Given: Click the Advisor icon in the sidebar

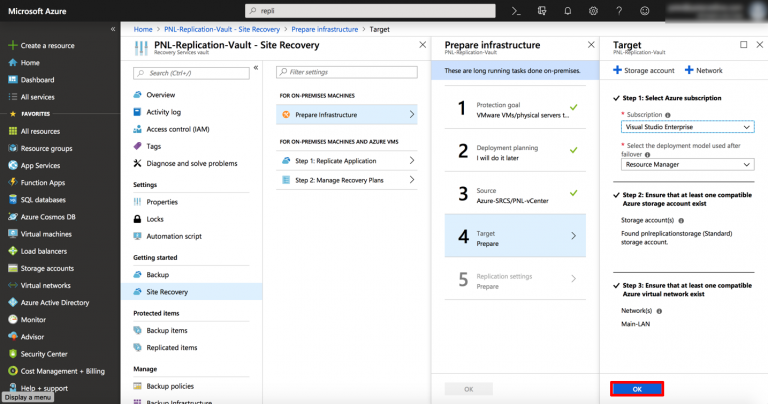Looking at the screenshot, I should pos(13,337).
